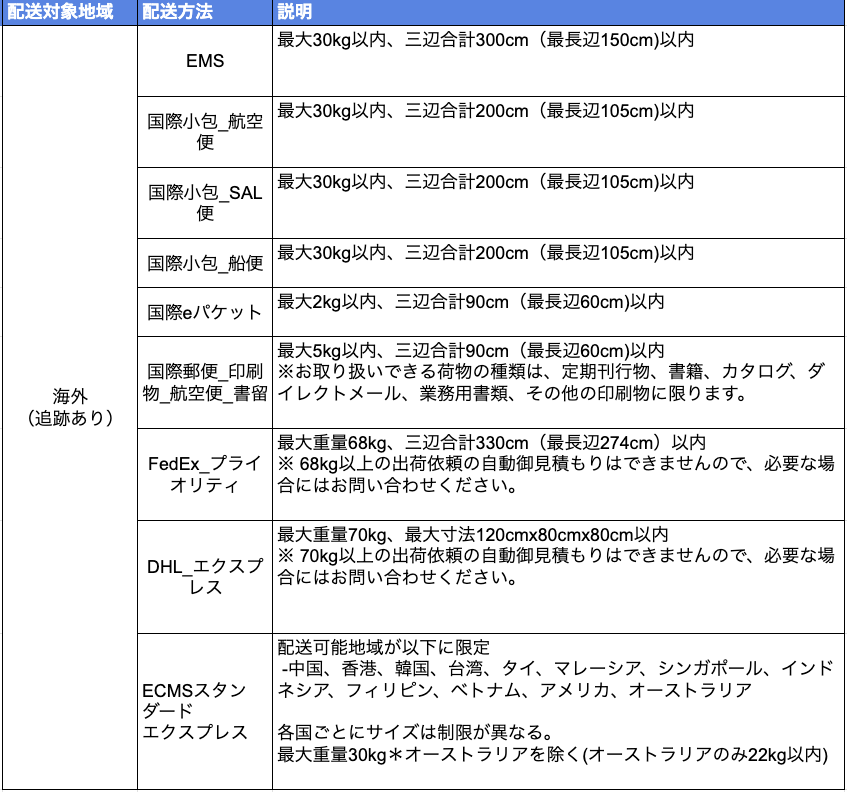
Task: Click the 国際小包_SAL便 method cell
Action: point(205,201)
